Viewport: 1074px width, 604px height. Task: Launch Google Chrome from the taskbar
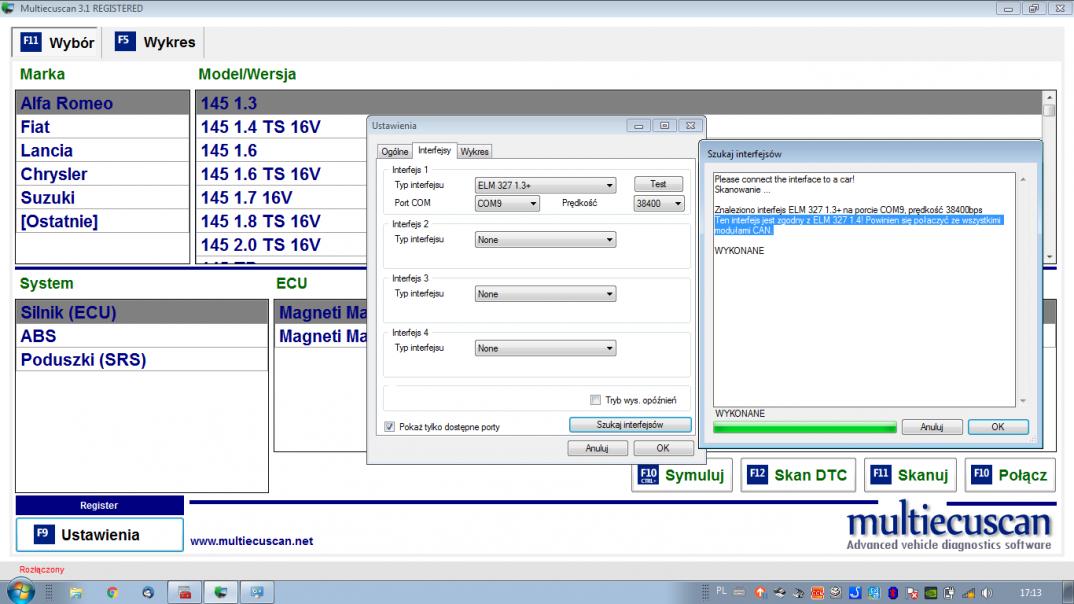112,592
